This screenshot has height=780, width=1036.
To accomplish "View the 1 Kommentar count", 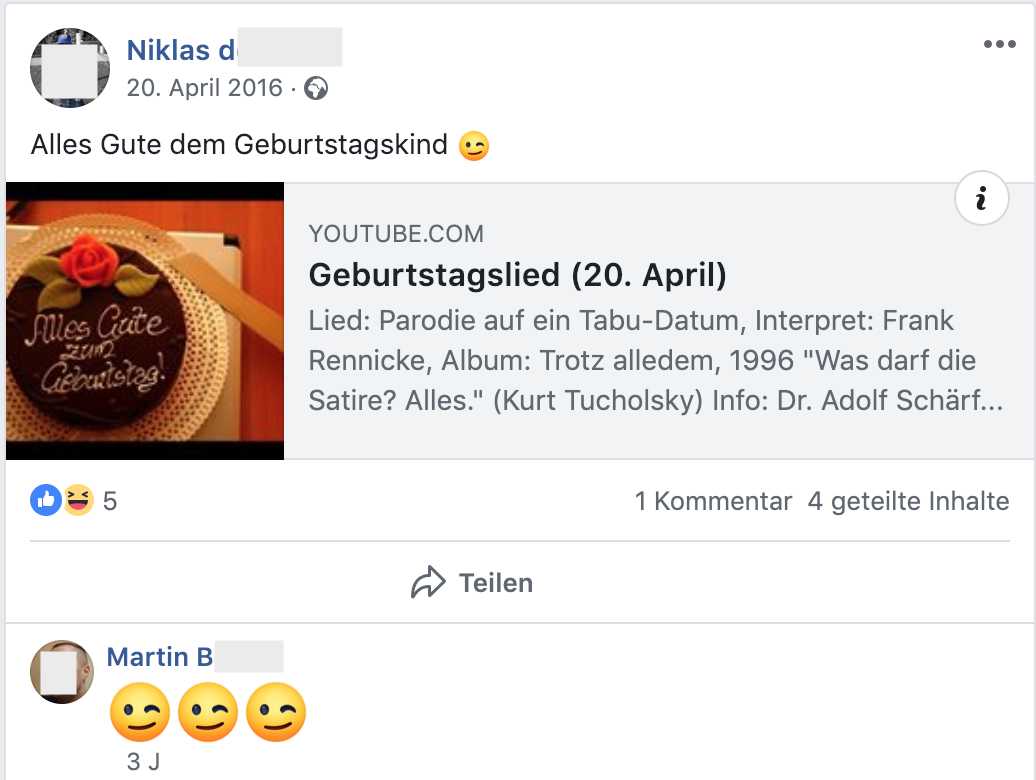I will 713,501.
